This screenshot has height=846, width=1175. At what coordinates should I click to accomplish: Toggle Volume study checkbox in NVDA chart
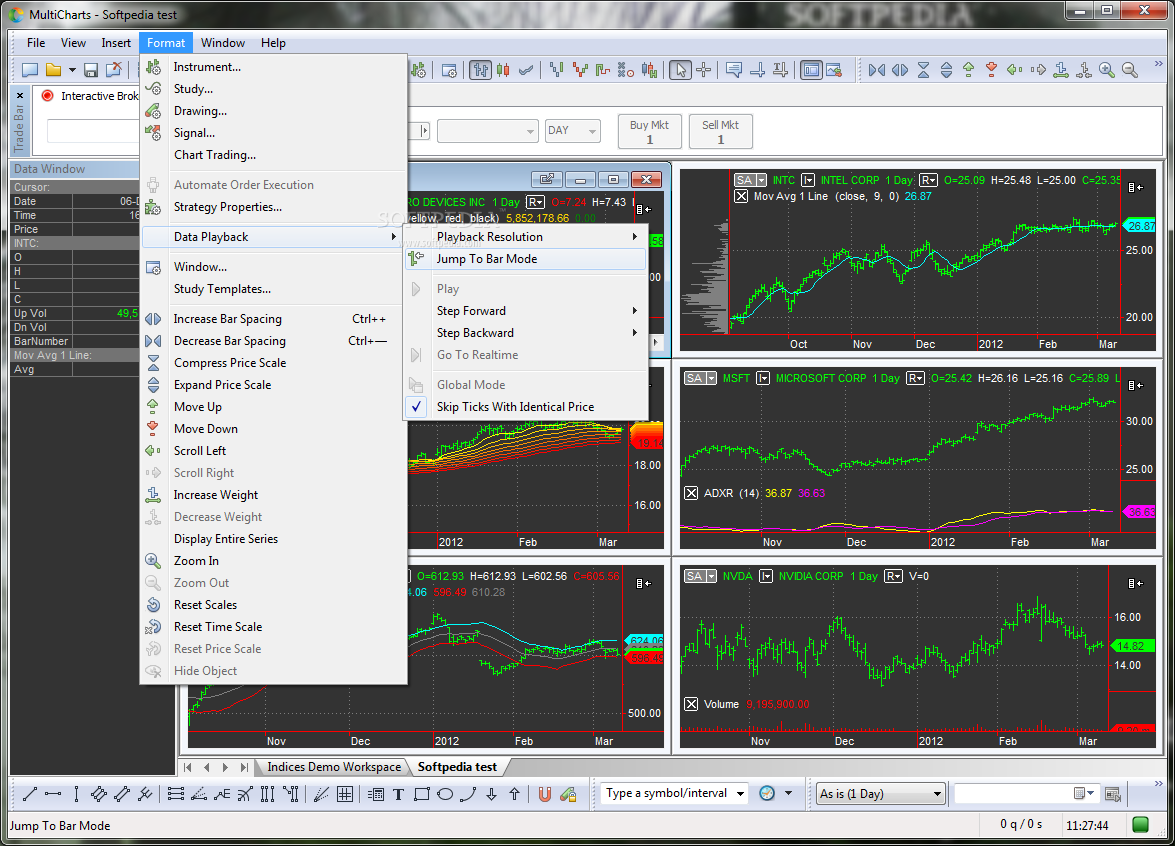click(691, 704)
